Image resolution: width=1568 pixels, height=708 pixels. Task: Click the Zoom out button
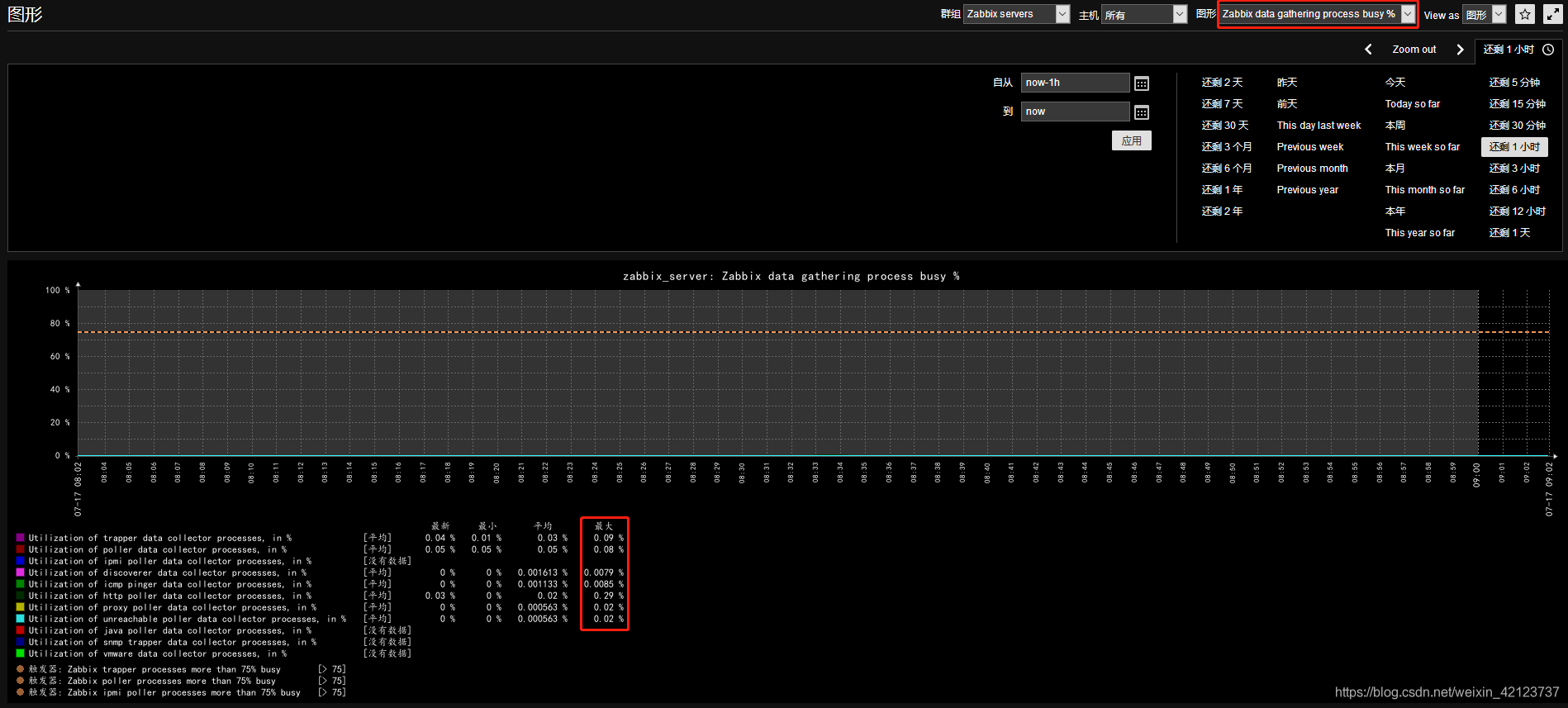pyautogui.click(x=1414, y=50)
